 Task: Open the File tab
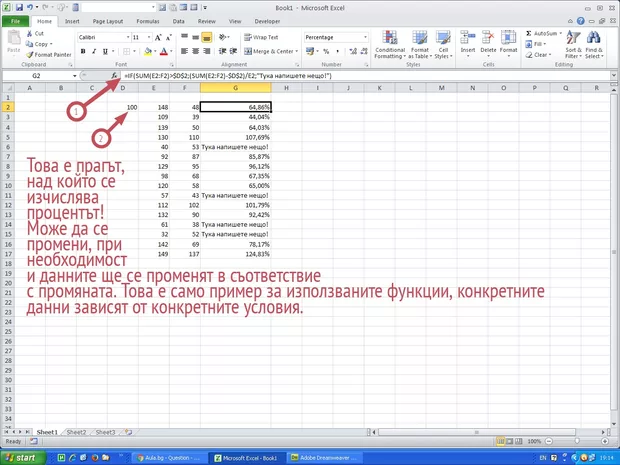[15, 21]
